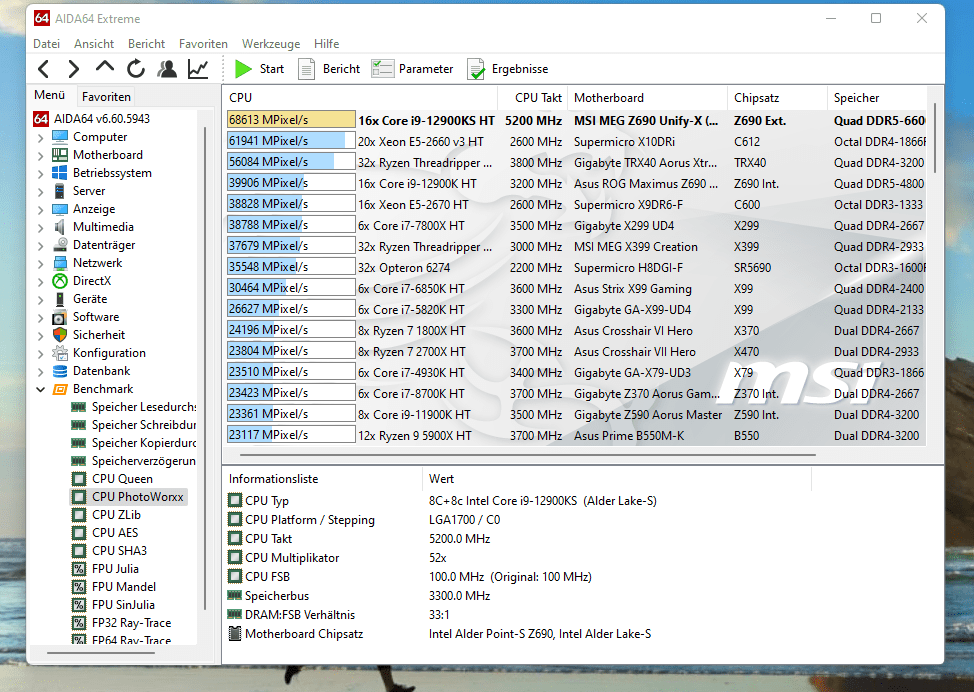
Task: Select the FPU Julia benchmark
Action: (116, 569)
